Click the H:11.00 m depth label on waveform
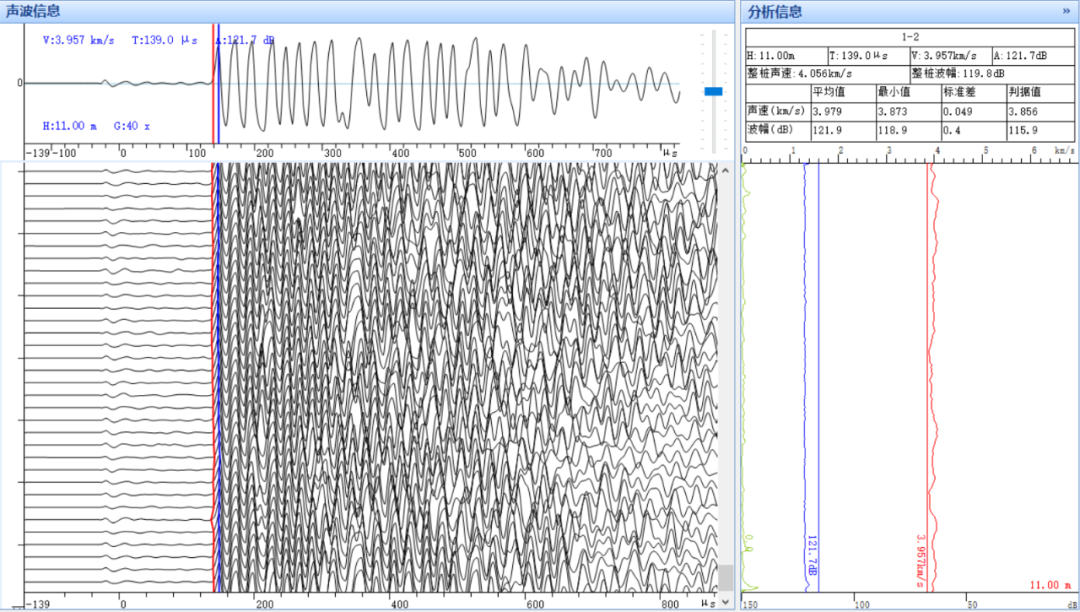Screen dimensions: 1080x612 70,126
